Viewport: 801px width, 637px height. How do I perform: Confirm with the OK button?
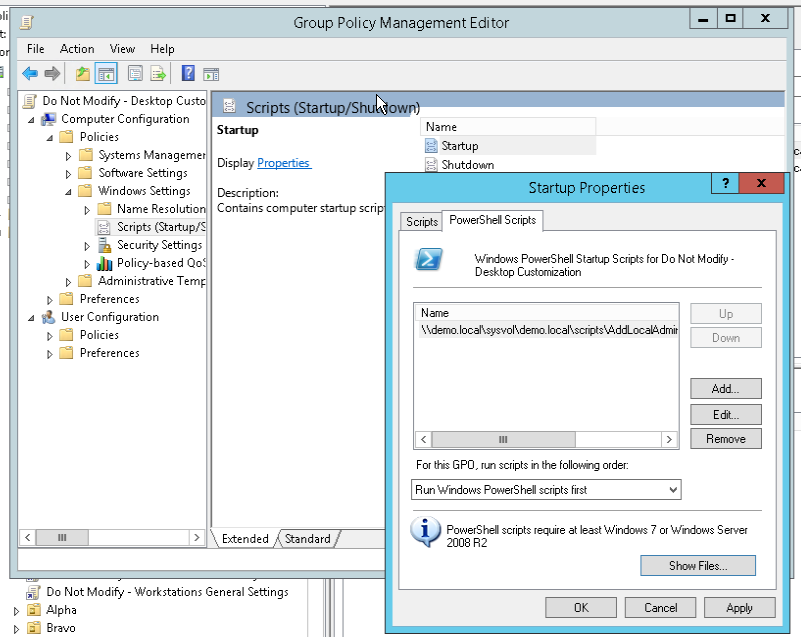581,608
